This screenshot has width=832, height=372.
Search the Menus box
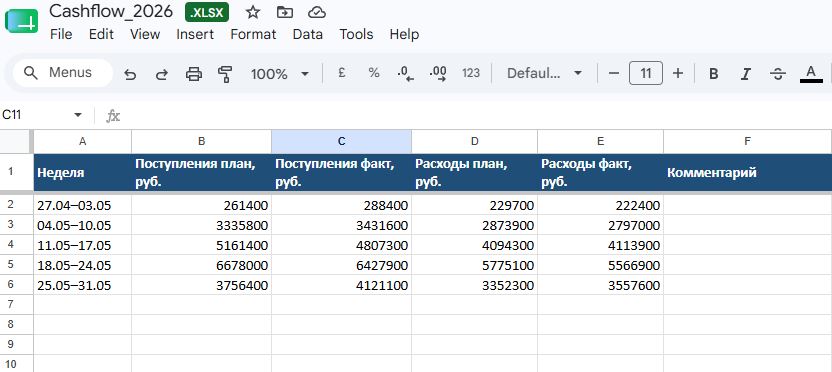[63, 73]
